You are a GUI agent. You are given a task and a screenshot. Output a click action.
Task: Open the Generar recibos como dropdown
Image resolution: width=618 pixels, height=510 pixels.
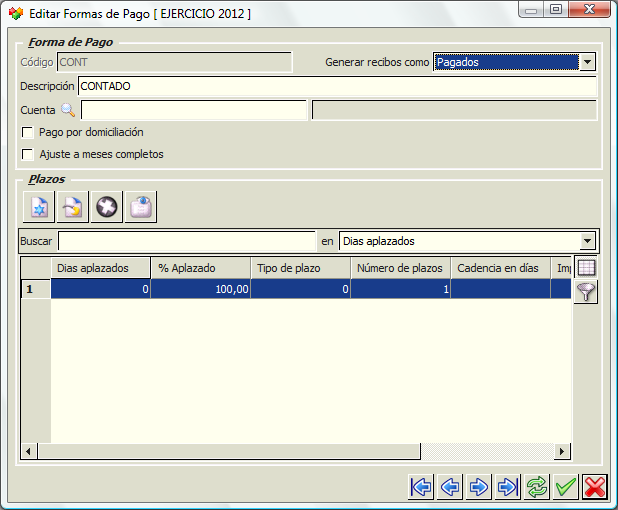point(587,62)
